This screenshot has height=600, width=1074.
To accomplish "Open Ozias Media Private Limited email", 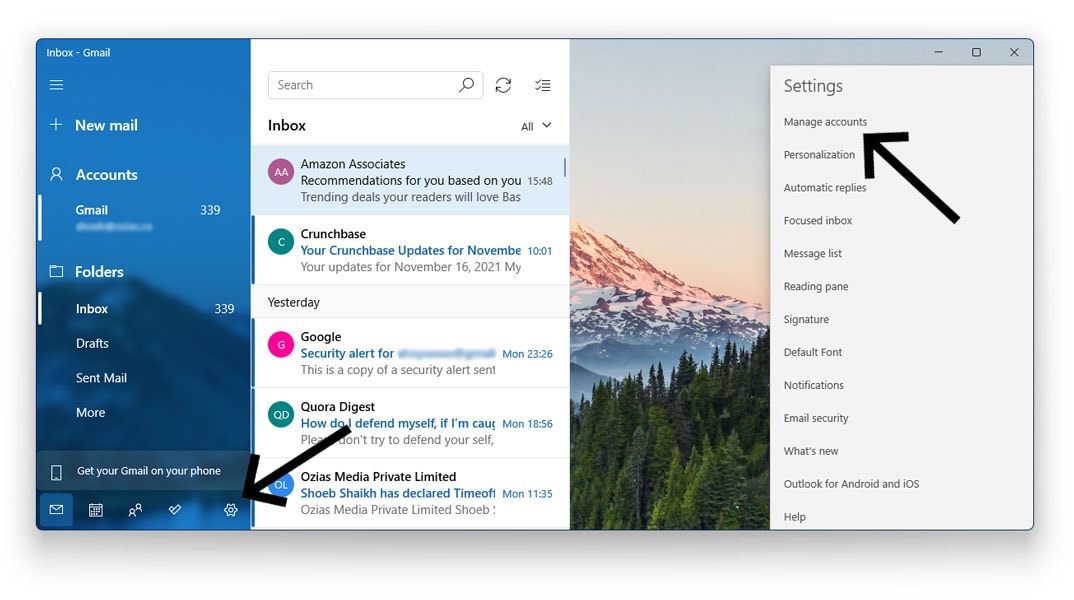I will [x=410, y=493].
